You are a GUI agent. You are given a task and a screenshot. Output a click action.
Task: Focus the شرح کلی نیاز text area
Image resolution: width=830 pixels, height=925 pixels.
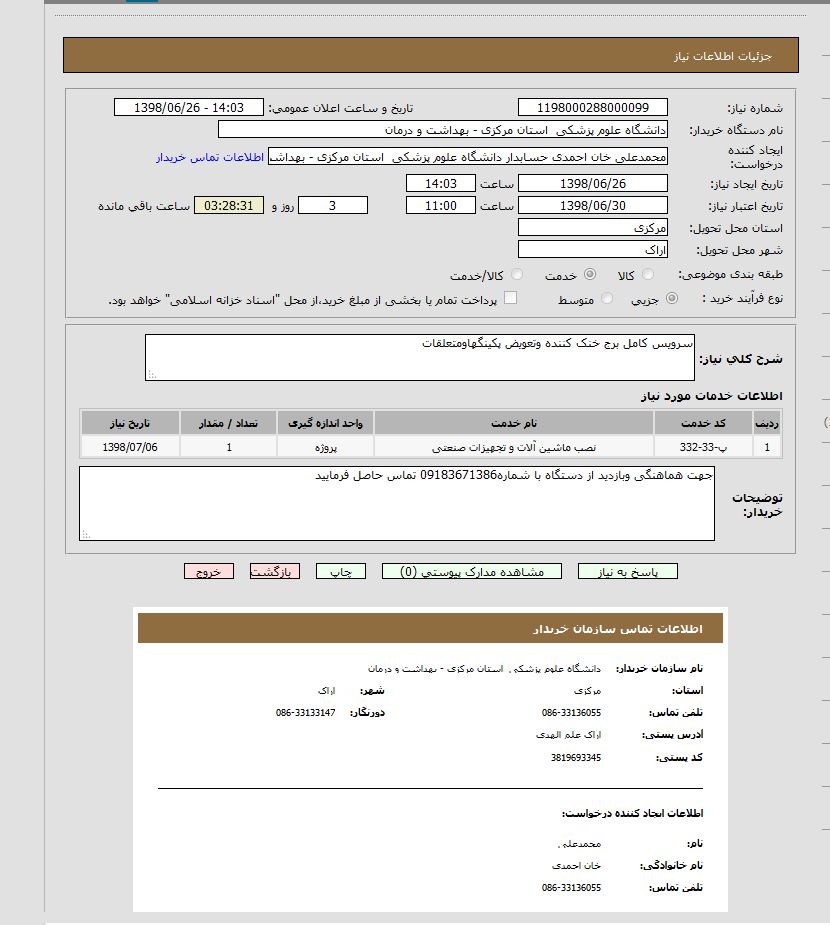(x=419, y=357)
